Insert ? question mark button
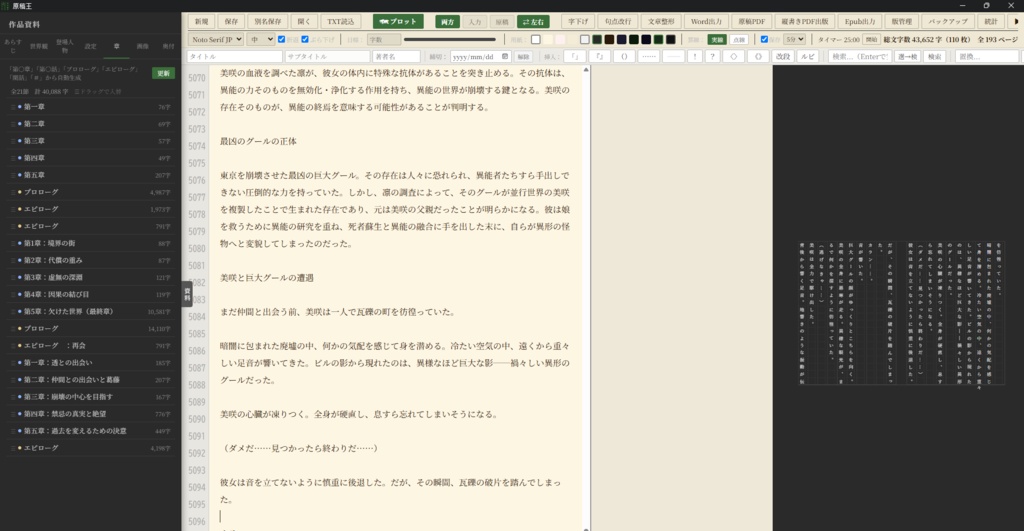This screenshot has width=1024, height=531. [712, 57]
